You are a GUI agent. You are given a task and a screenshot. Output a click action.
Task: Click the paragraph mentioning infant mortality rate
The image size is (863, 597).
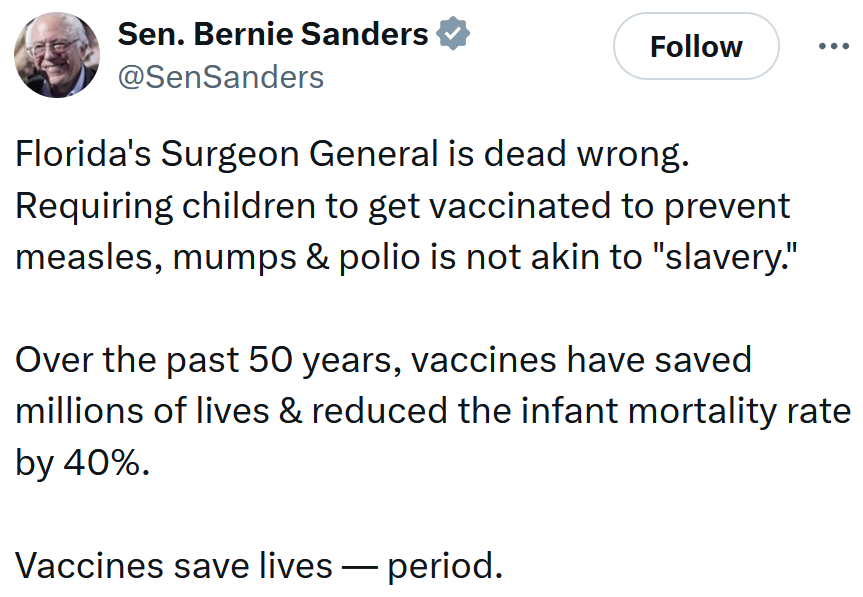[x=430, y=409]
